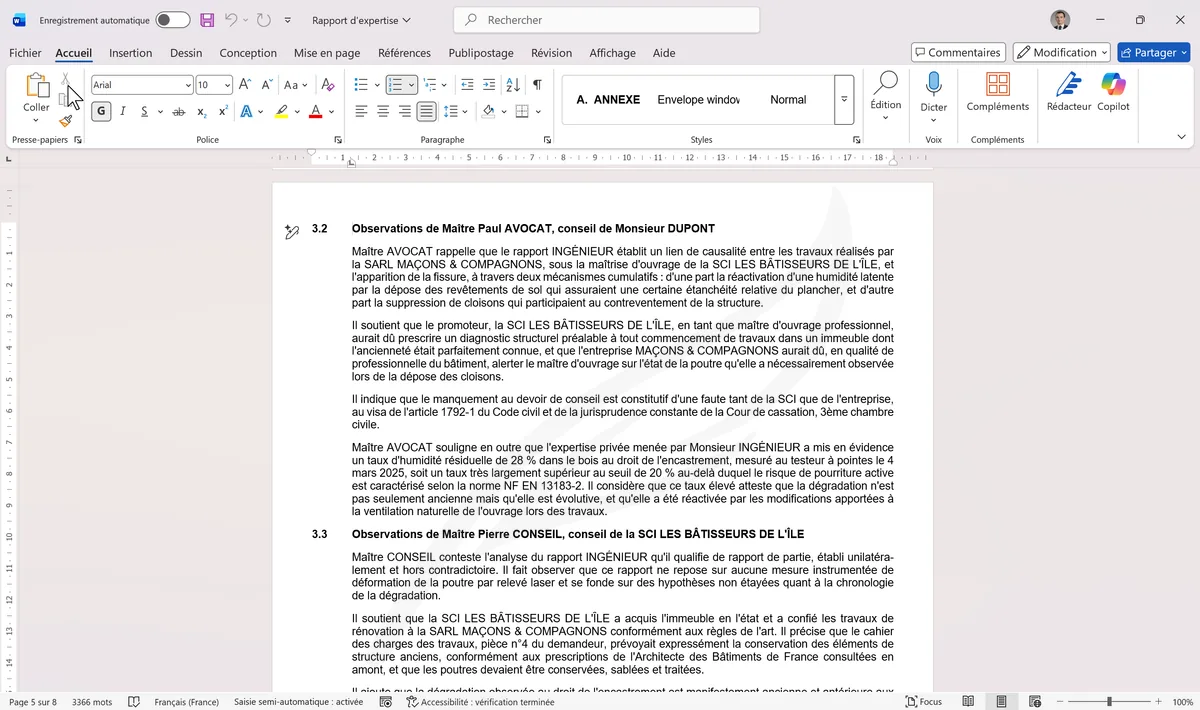The width and height of the screenshot is (1200, 710).
Task: Open the Commentaires pane
Action: pos(955,52)
